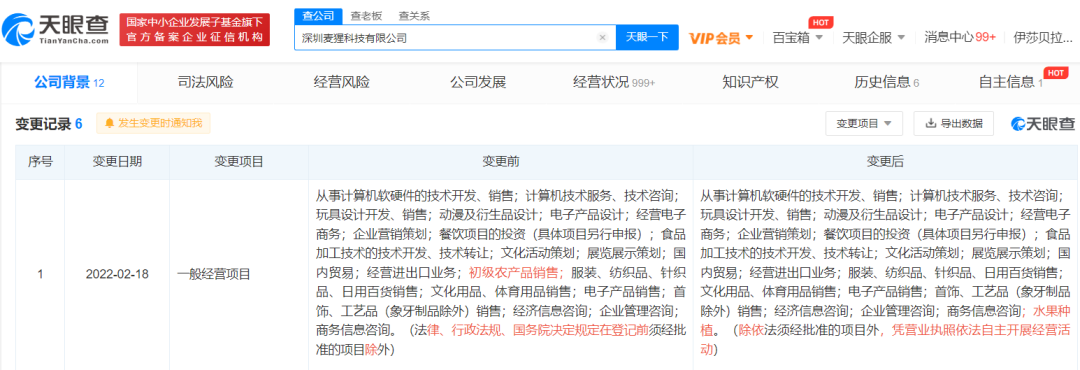Open the 变更项目 filter dropdown
1080x370 pixels.
(x=864, y=123)
